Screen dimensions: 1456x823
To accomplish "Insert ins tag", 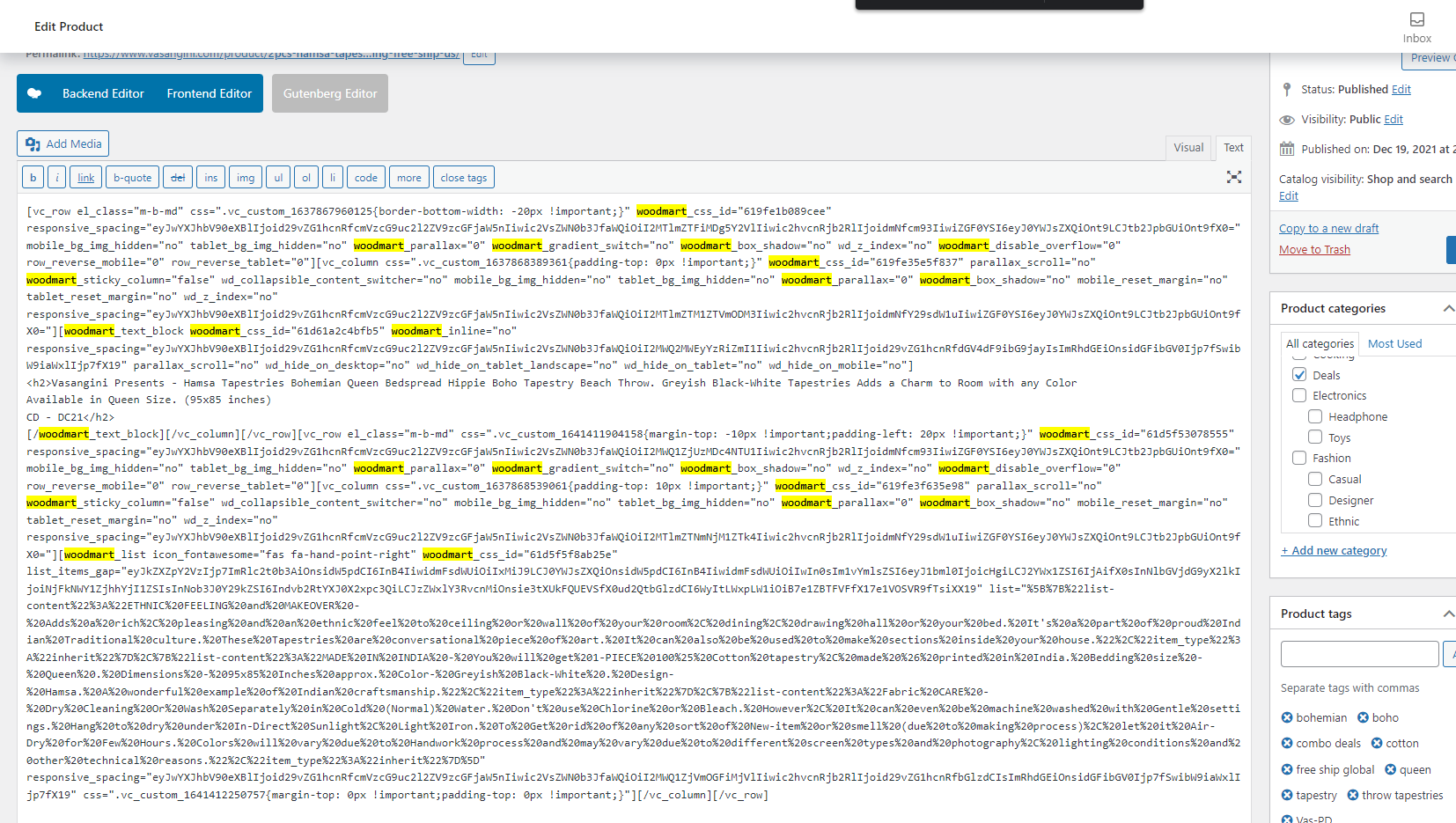I will point(211,177).
